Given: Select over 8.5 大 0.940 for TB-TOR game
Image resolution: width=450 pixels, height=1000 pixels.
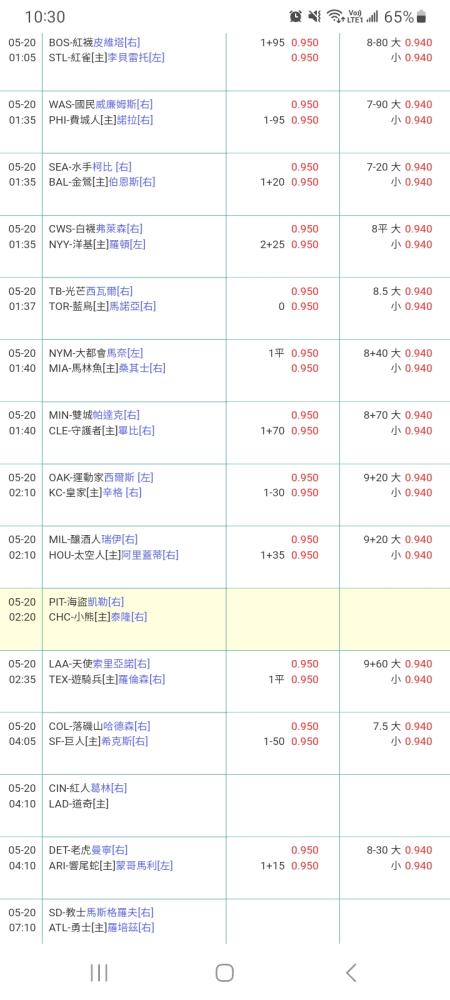Looking at the screenshot, I should (402, 291).
